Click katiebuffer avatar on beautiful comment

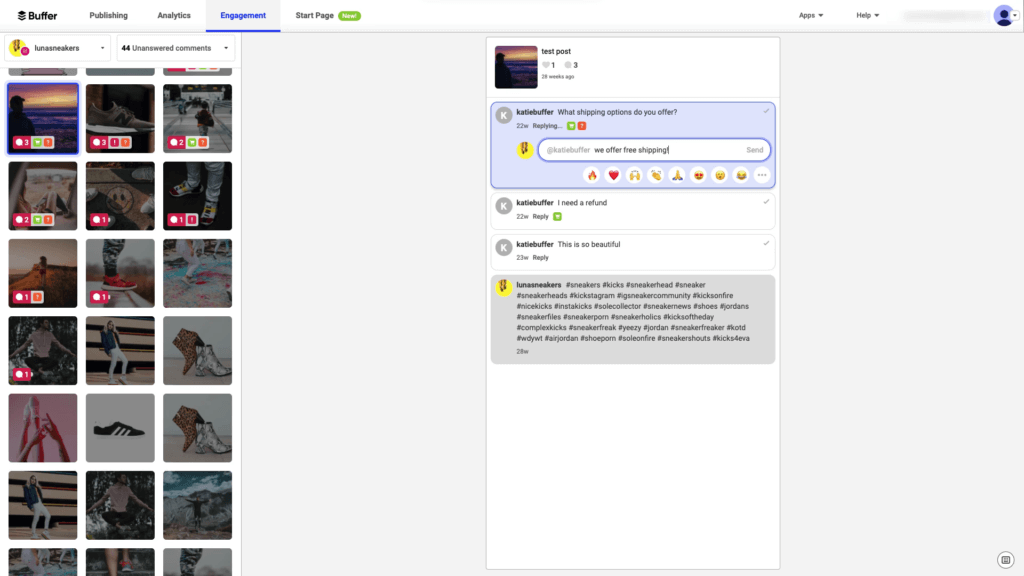click(x=504, y=248)
